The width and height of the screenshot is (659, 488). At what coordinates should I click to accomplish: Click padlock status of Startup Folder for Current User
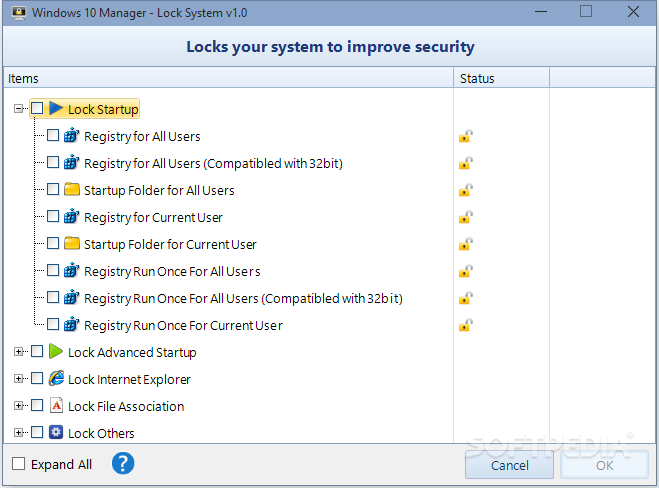coord(466,244)
